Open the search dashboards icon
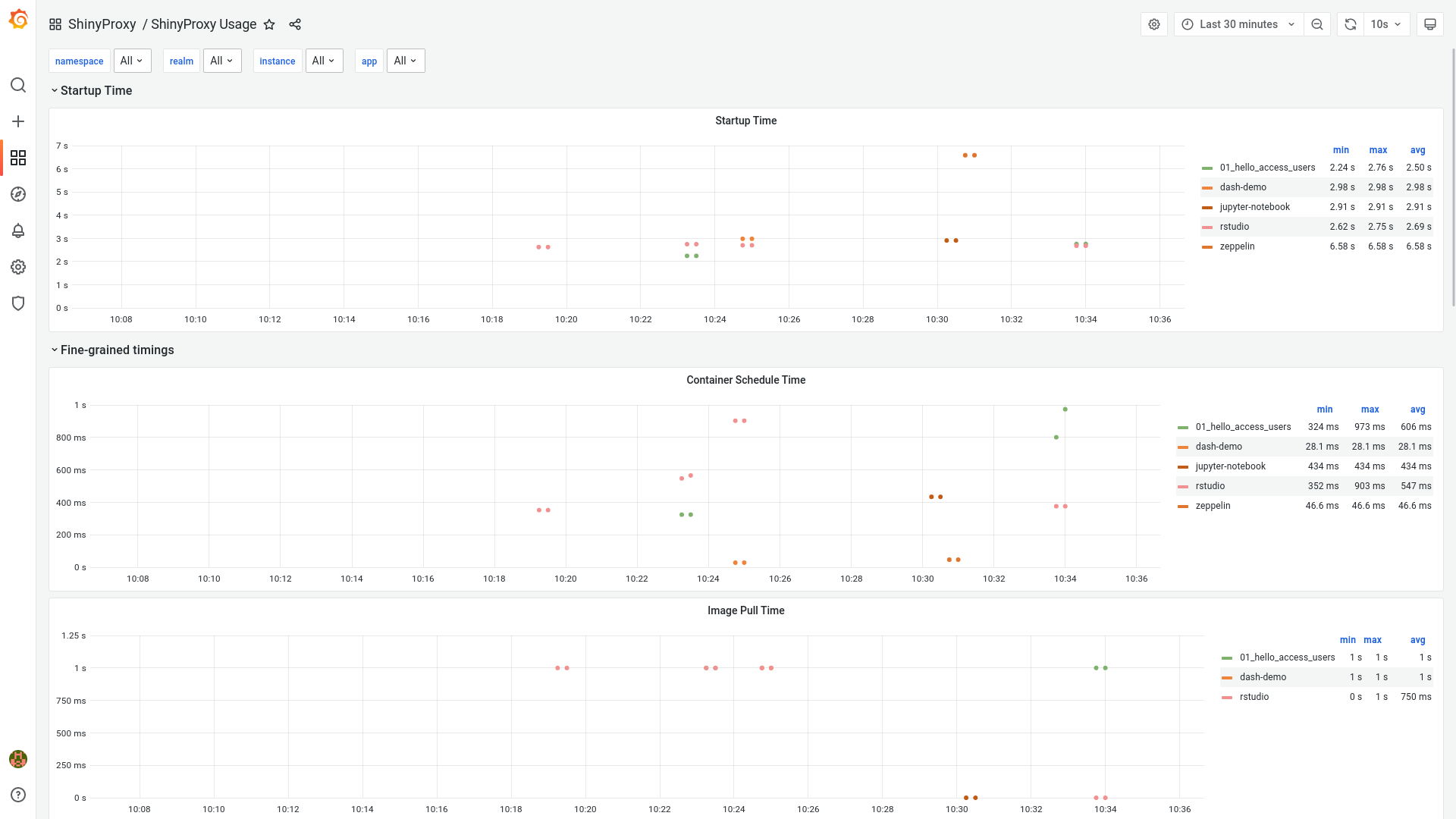The image size is (1456, 819). point(18,85)
